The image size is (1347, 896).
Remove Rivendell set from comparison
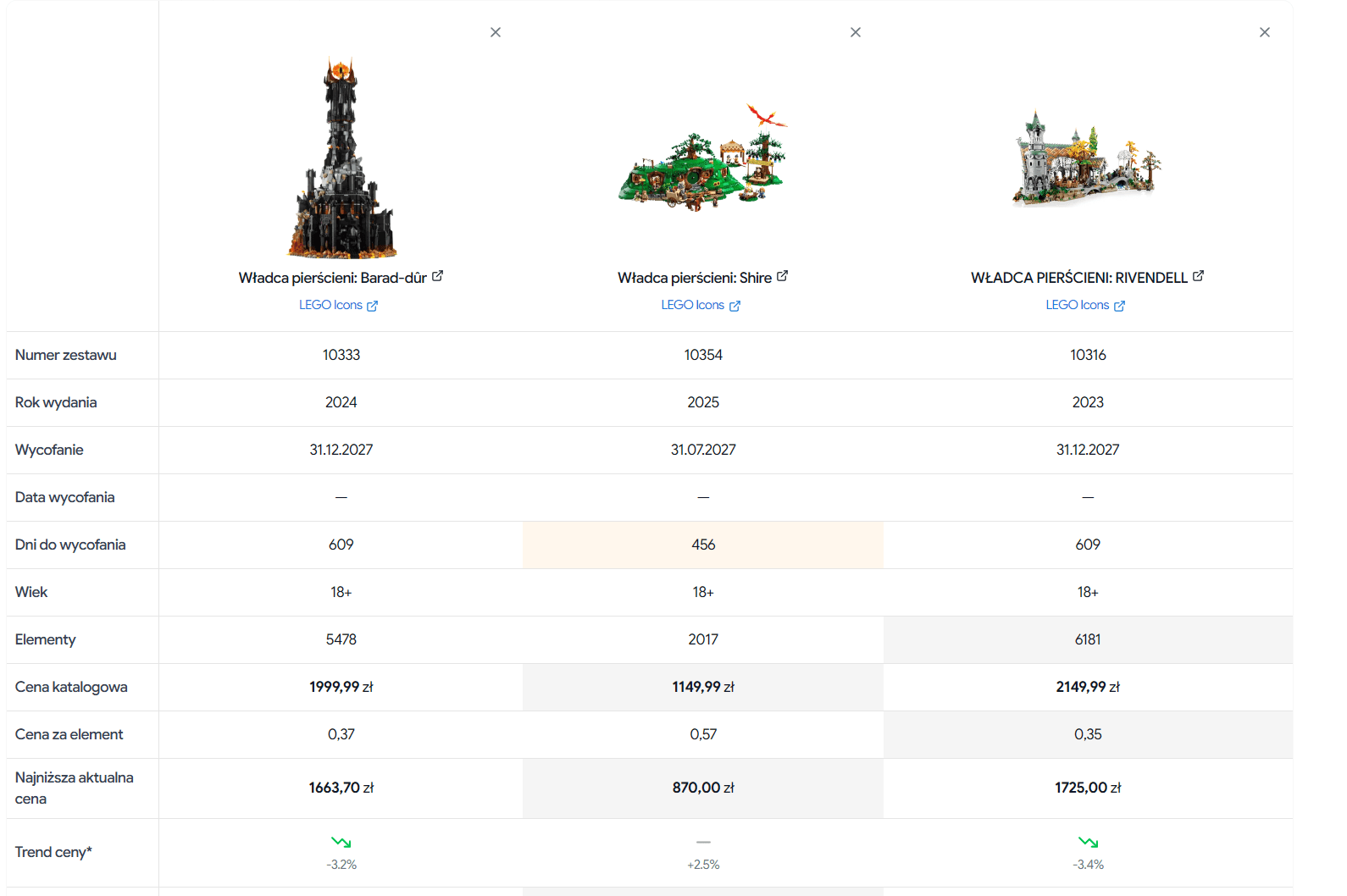1265,32
